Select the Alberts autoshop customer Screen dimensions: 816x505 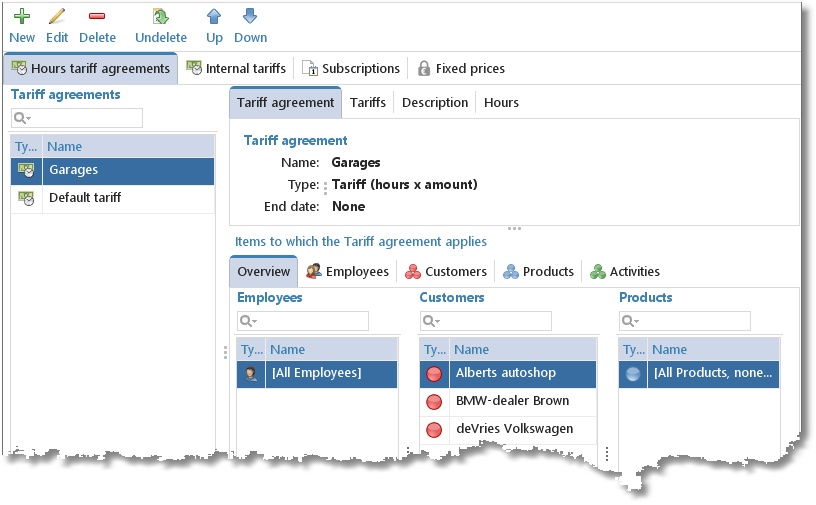508,374
